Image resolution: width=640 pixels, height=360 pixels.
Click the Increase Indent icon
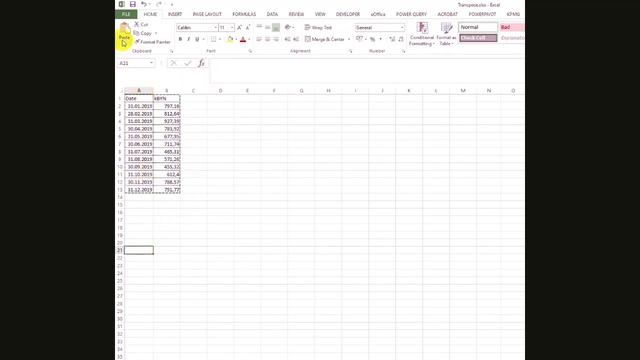(x=296, y=39)
